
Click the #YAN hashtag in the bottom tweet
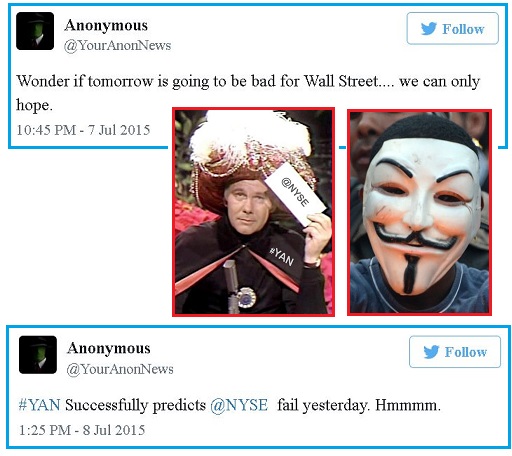[x=40, y=405]
